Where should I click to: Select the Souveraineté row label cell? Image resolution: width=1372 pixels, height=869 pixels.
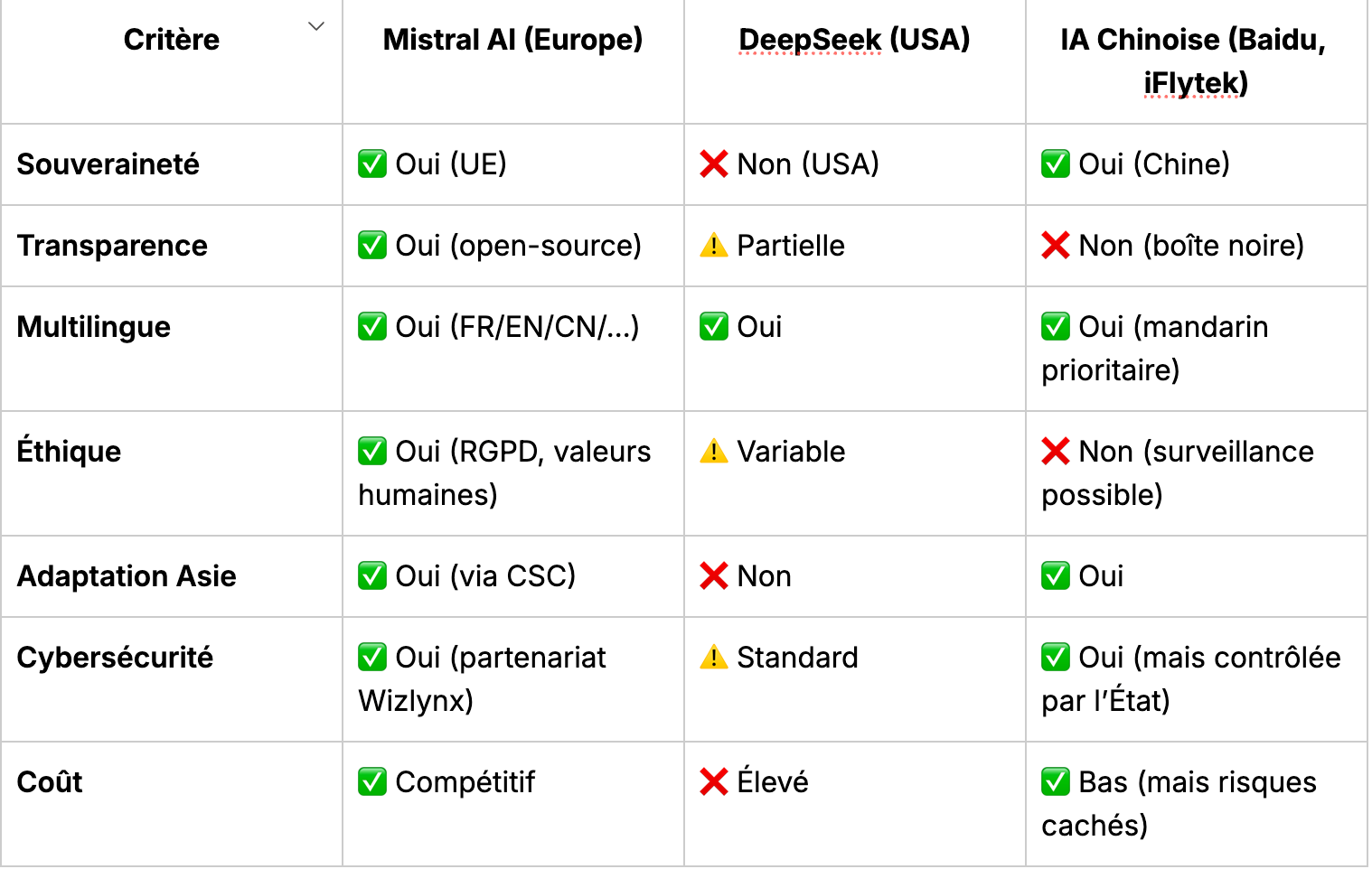coord(172,164)
